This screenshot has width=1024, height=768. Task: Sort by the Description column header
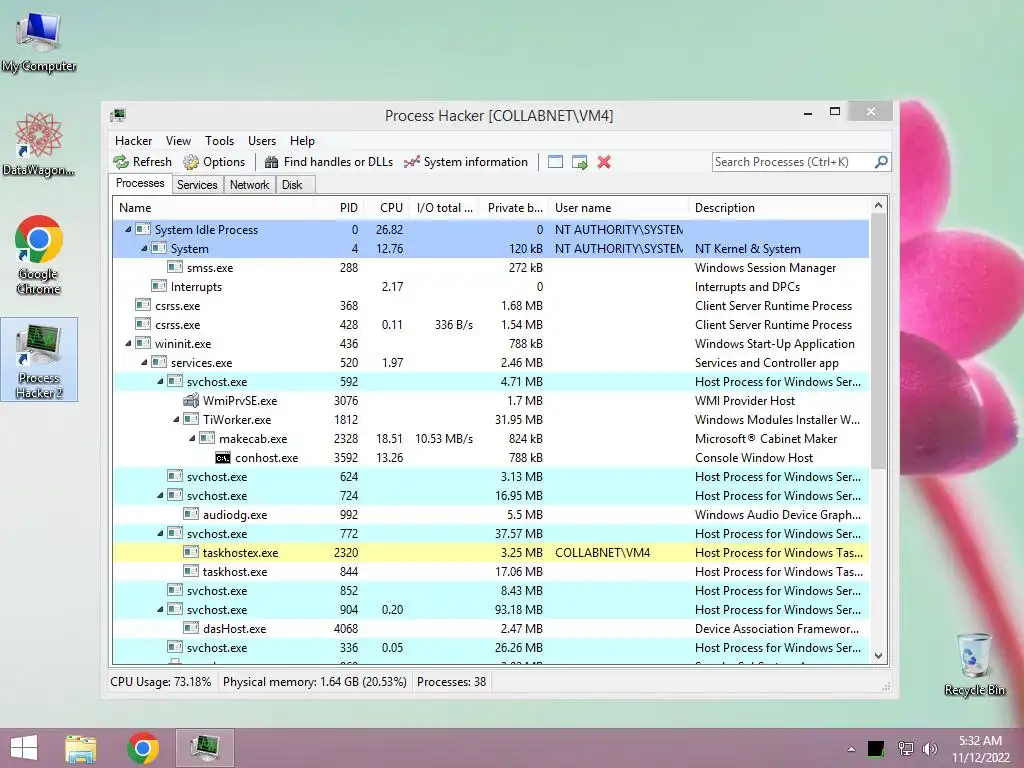778,208
